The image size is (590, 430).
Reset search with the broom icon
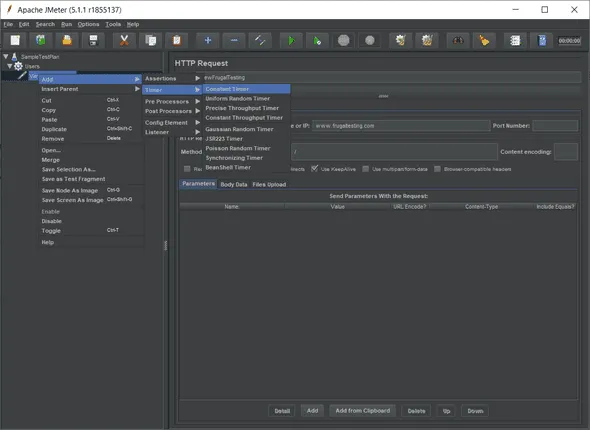point(484,40)
